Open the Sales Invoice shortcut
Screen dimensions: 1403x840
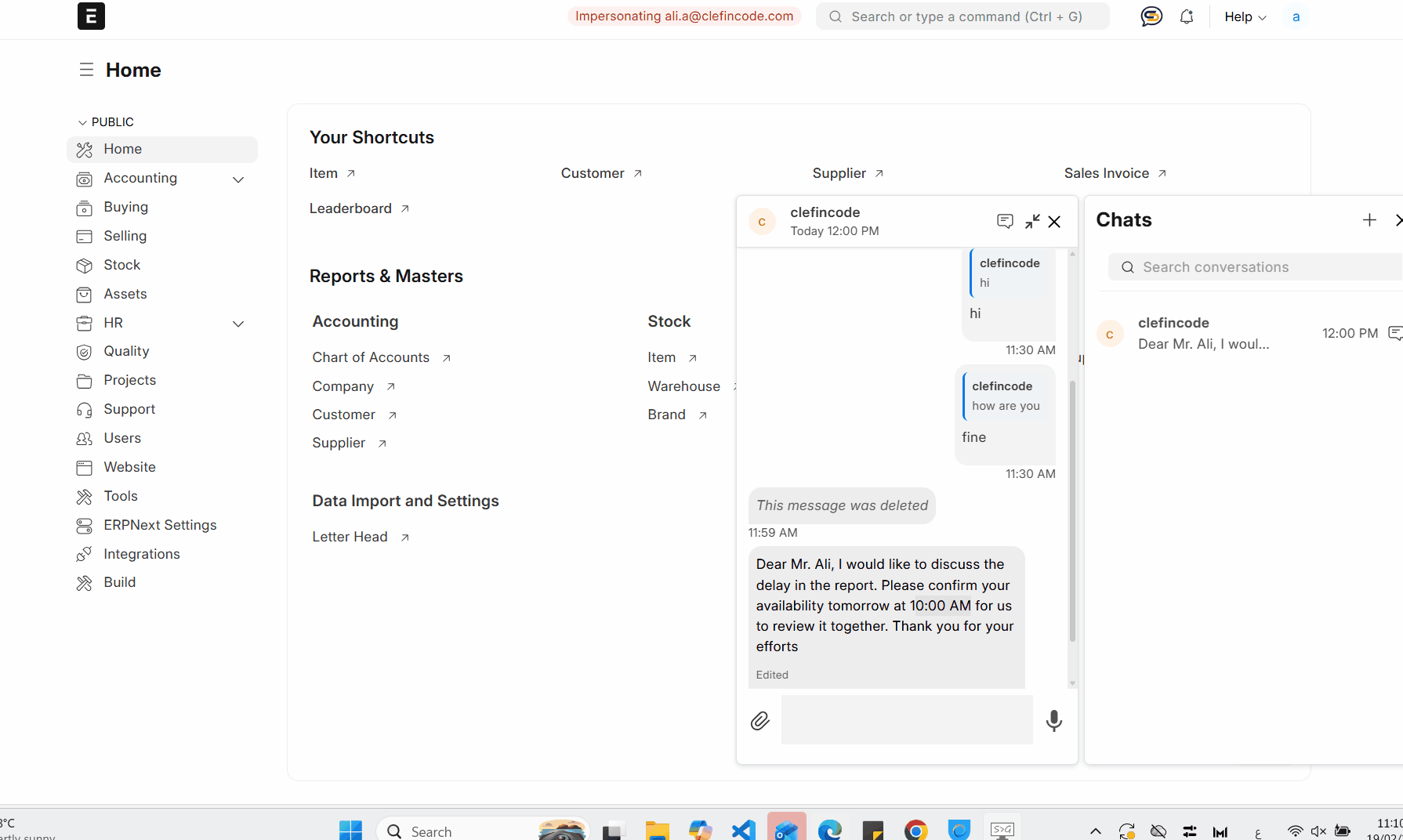coord(1106,173)
